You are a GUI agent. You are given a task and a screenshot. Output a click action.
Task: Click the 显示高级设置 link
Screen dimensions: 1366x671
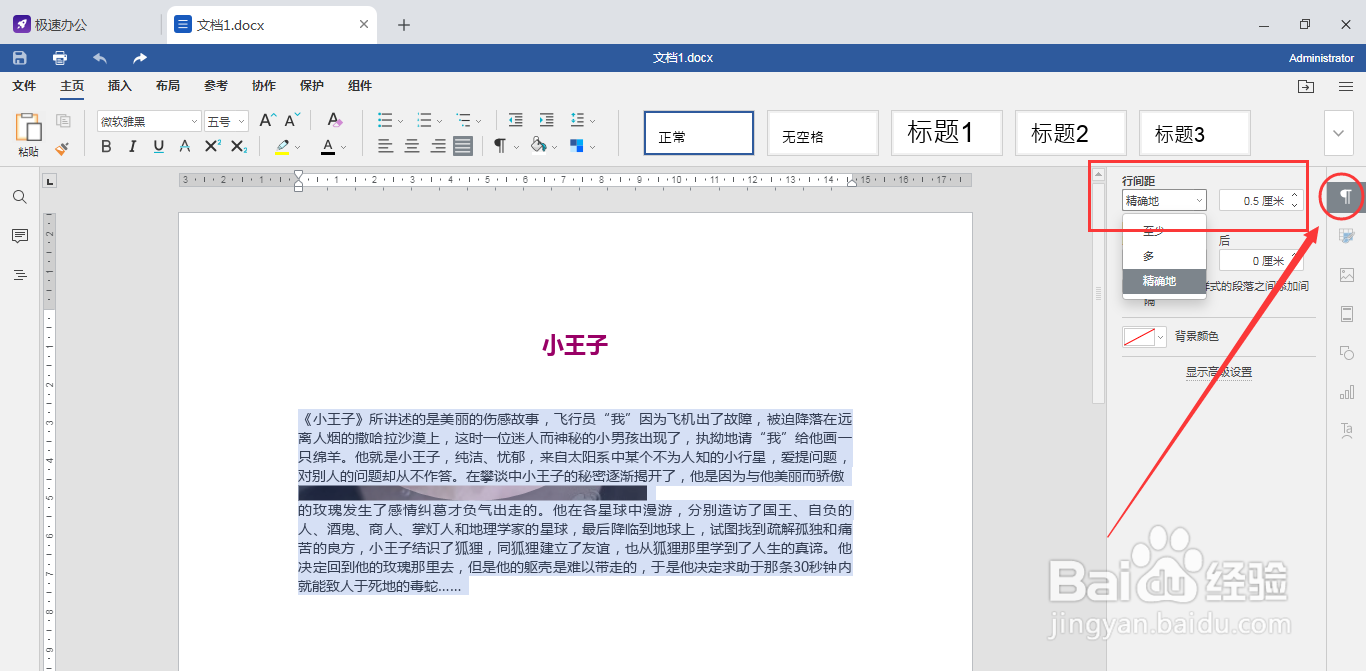[x=1220, y=370]
